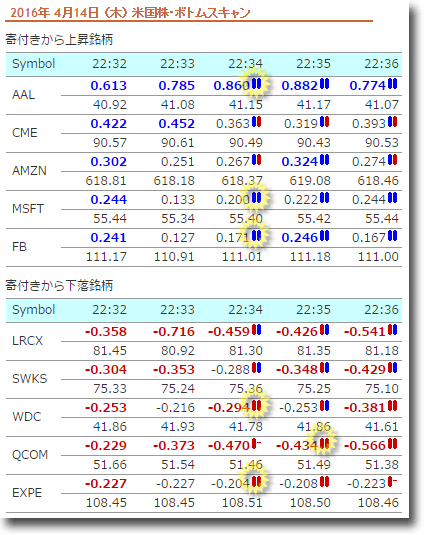Select the LRCX symbol in falling stocks table
This screenshot has width=426, height=535.
[28, 341]
